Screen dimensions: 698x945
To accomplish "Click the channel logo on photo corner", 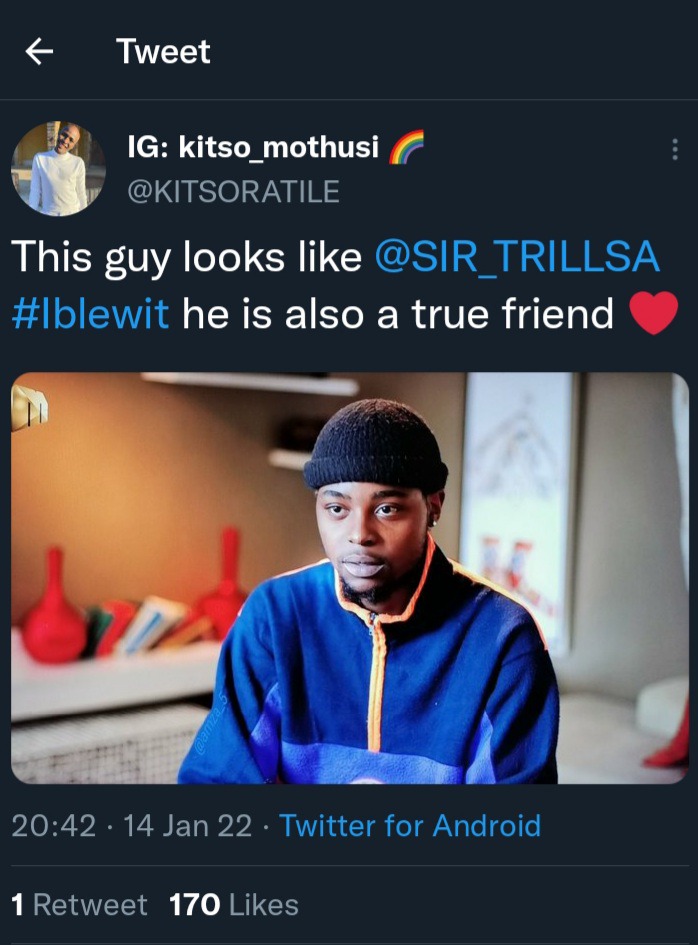I will click(x=29, y=408).
